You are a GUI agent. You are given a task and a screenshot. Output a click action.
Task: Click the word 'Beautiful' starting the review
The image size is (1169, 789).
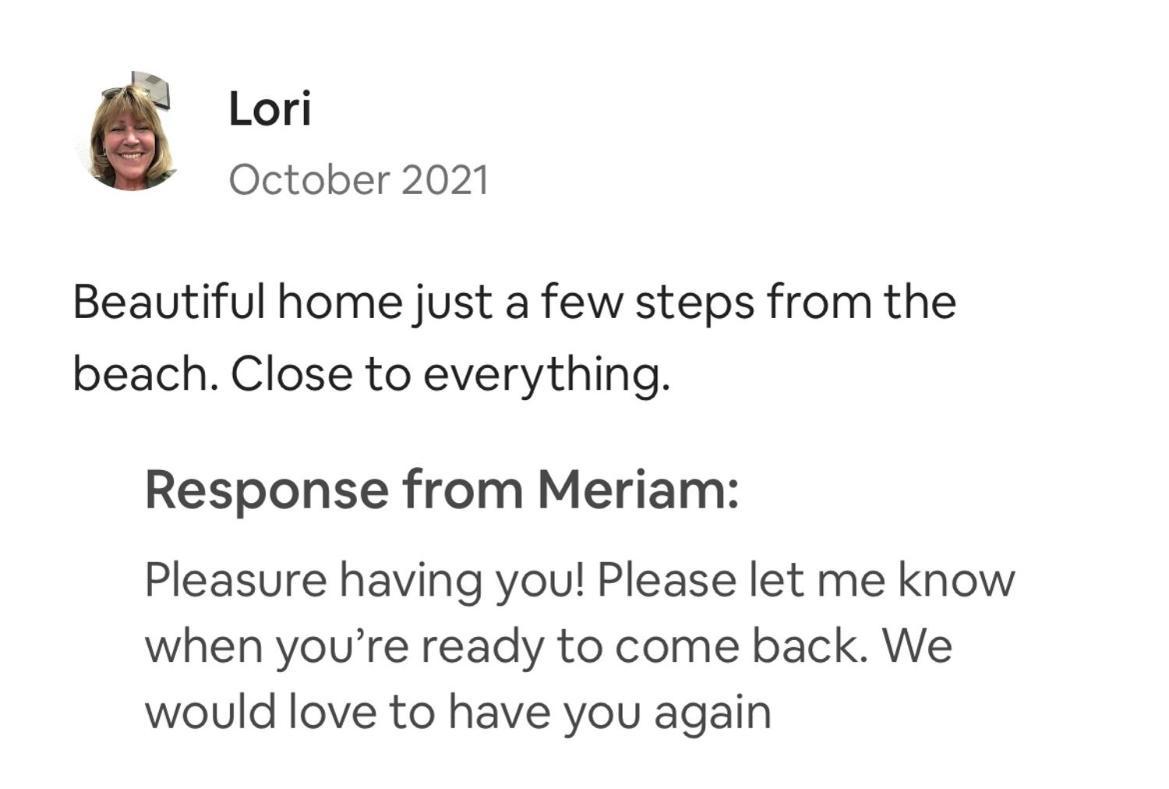(x=168, y=301)
